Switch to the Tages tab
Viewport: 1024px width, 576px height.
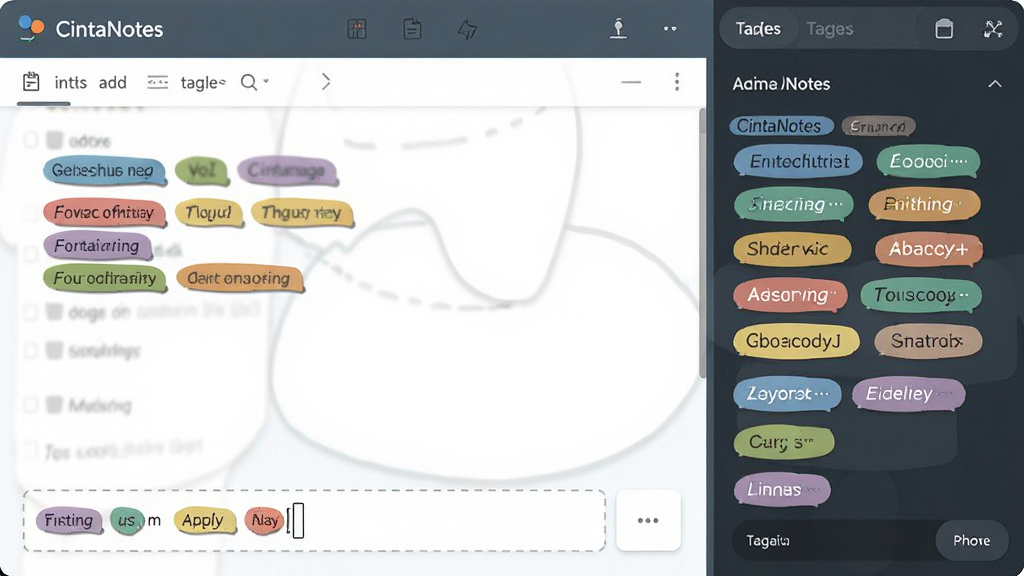coord(829,29)
